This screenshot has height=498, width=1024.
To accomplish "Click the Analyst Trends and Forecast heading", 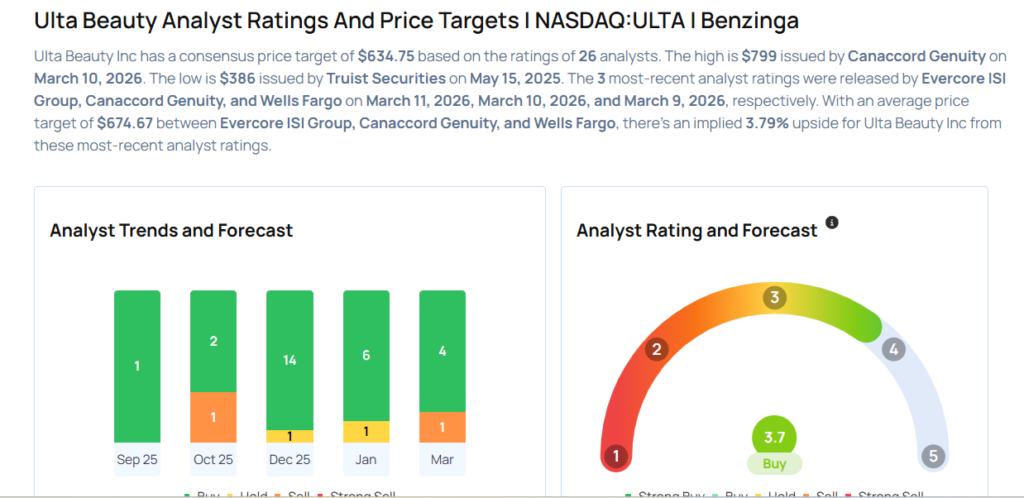I will pyautogui.click(x=171, y=230).
